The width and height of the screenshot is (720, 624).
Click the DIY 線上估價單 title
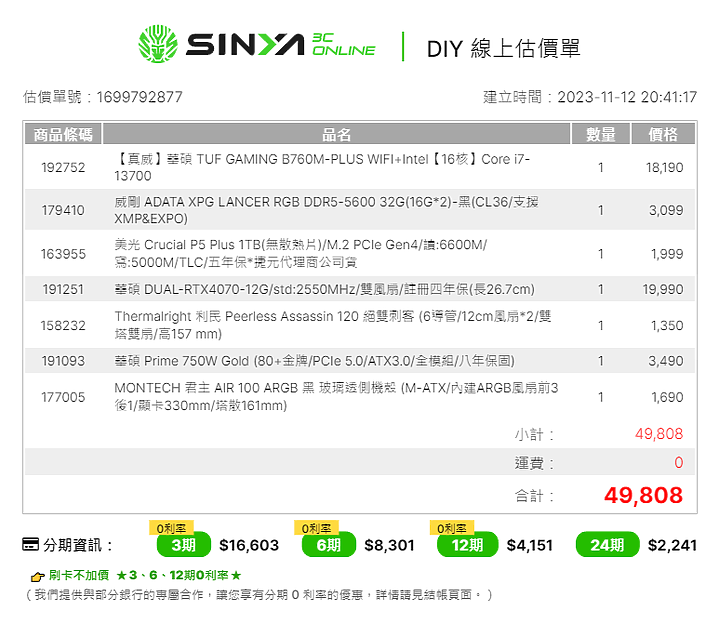(x=504, y=48)
